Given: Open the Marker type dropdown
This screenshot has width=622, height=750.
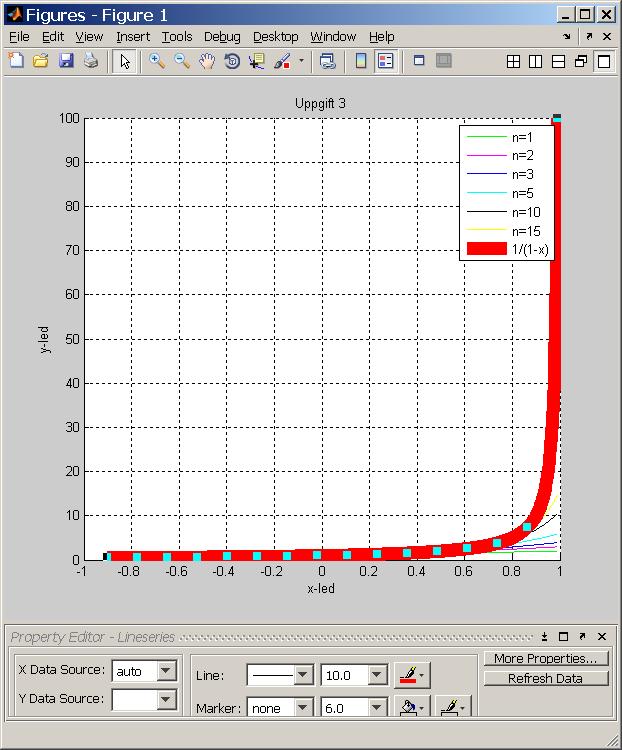Looking at the screenshot, I should click(303, 707).
